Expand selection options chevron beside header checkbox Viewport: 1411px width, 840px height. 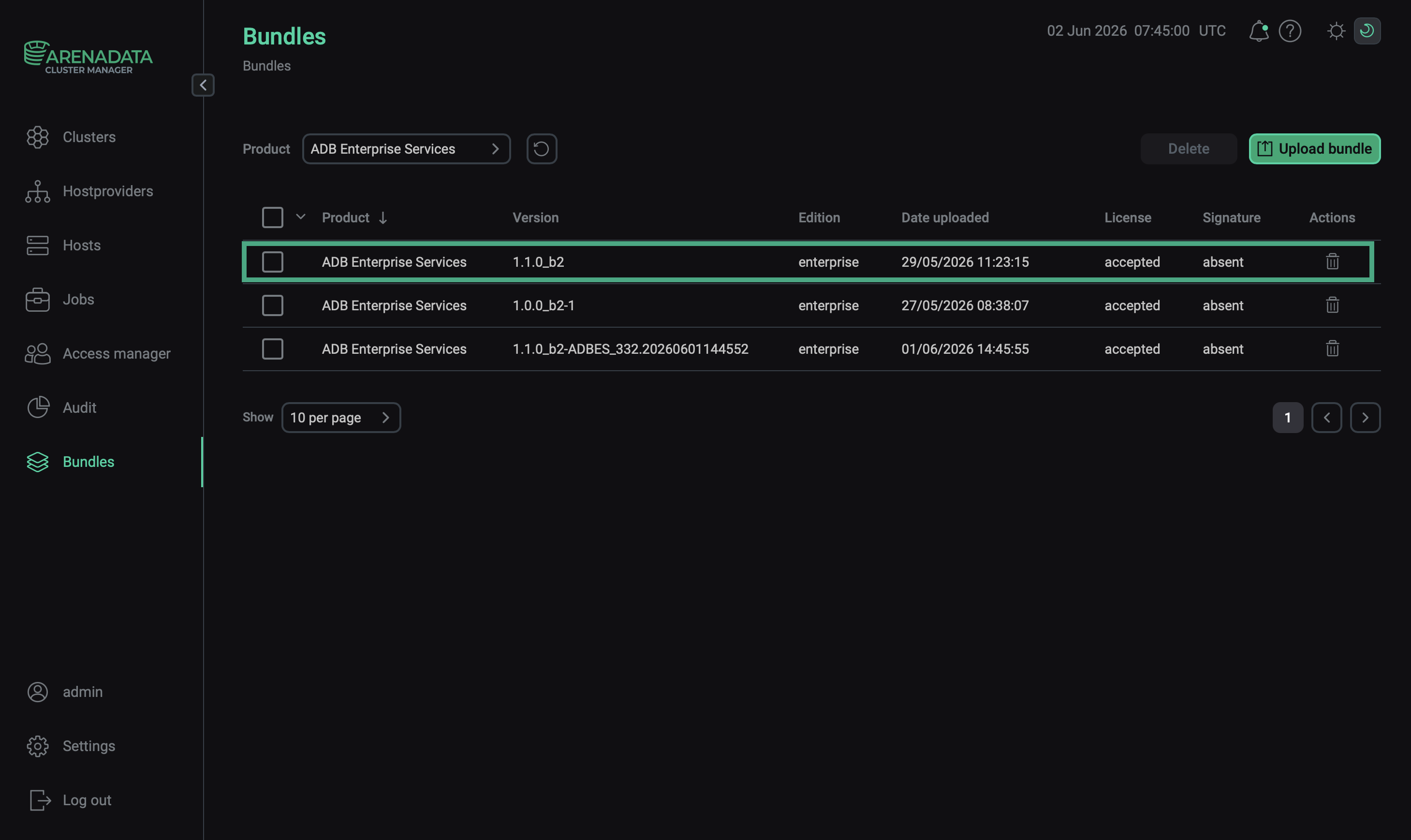(301, 217)
